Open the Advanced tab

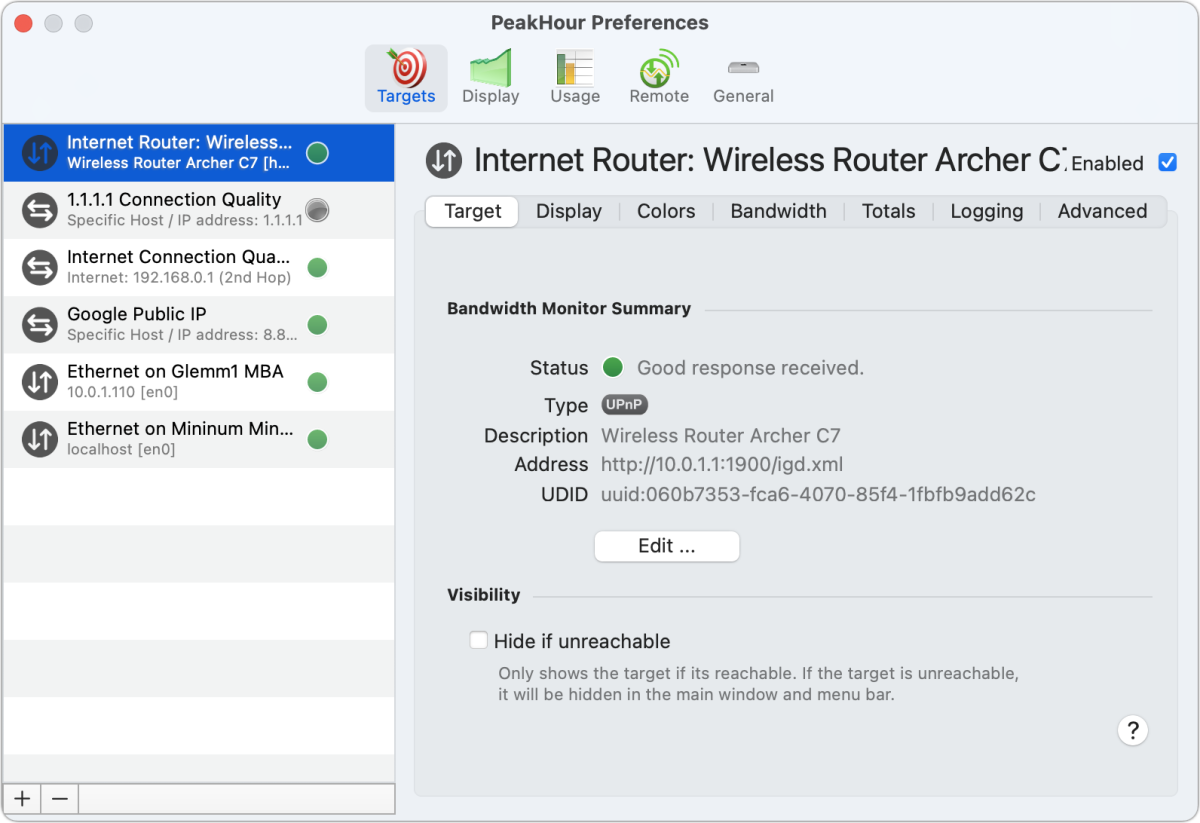coord(1102,211)
